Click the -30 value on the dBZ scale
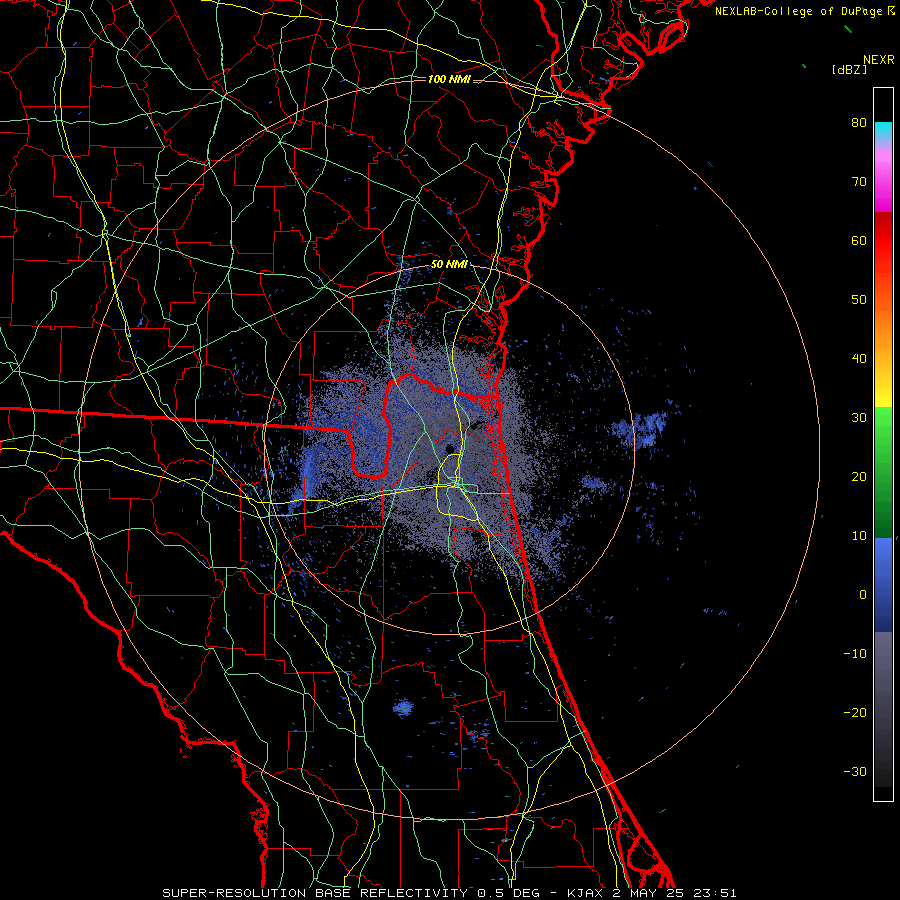Screen dimensions: 900x900 (855, 771)
